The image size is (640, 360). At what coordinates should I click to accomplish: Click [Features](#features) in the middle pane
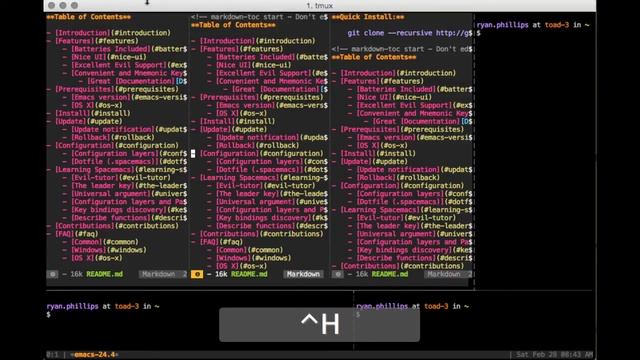coord(241,49)
